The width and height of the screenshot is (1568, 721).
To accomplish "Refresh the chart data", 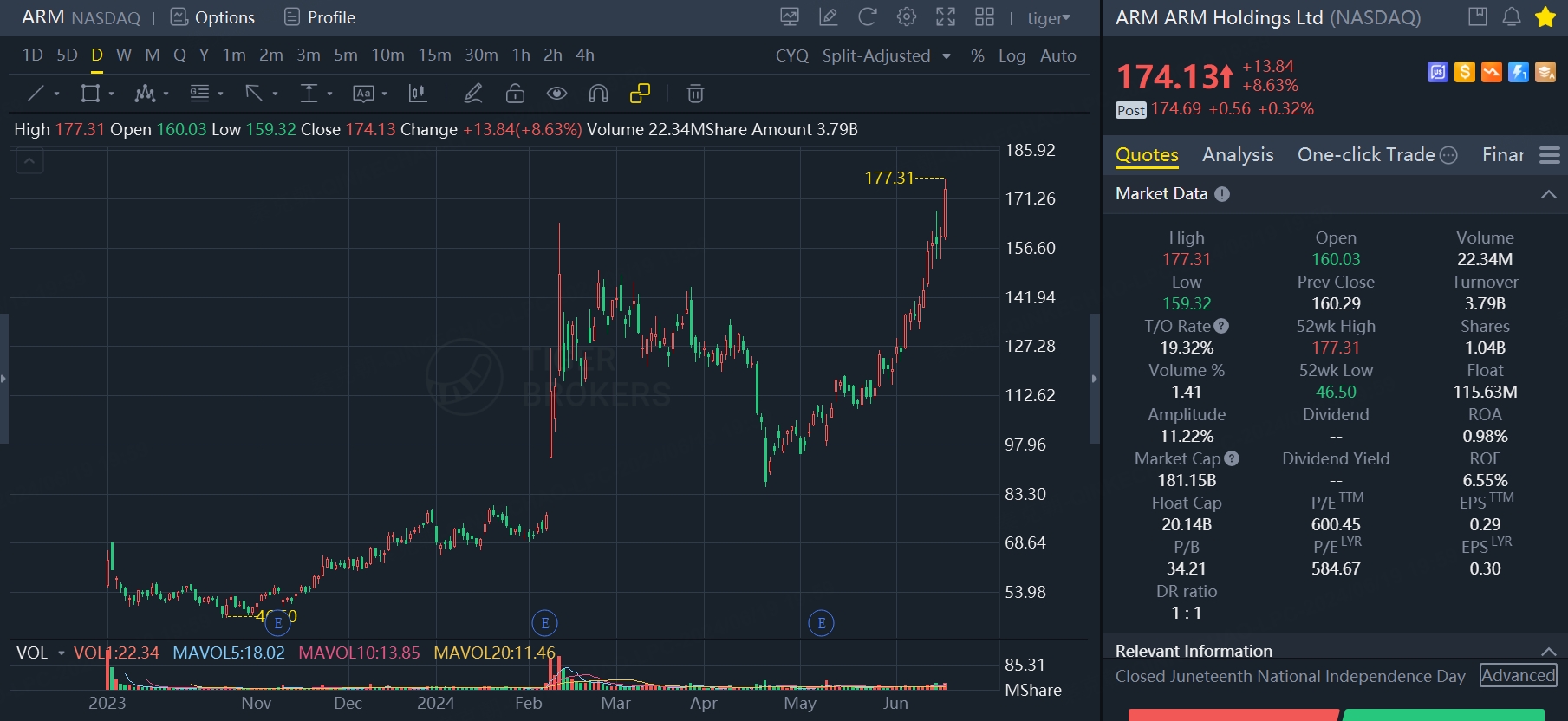I will [868, 17].
